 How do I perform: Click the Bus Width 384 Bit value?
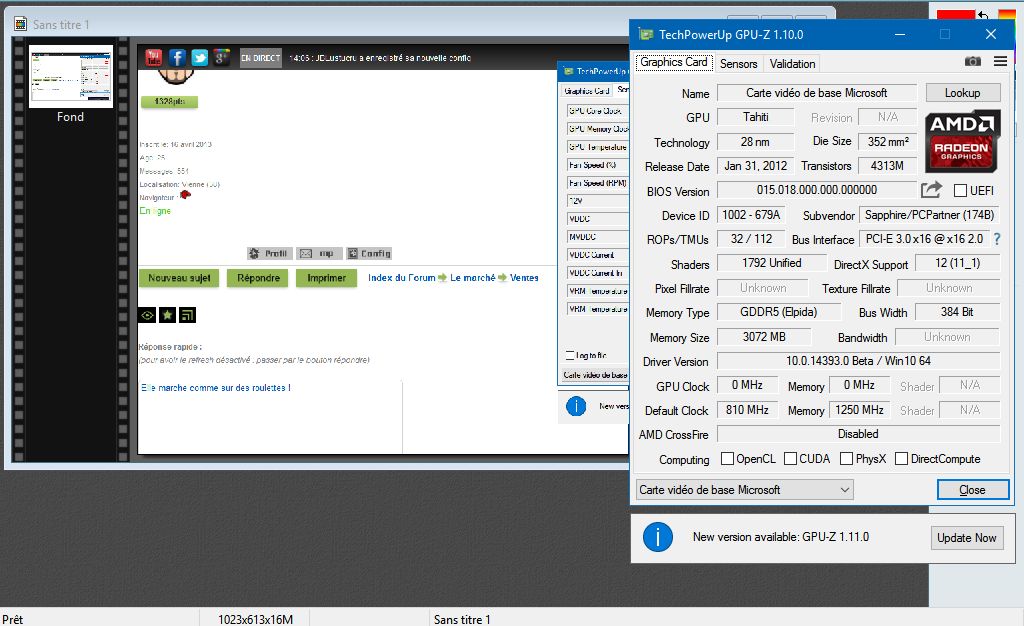click(x=957, y=312)
